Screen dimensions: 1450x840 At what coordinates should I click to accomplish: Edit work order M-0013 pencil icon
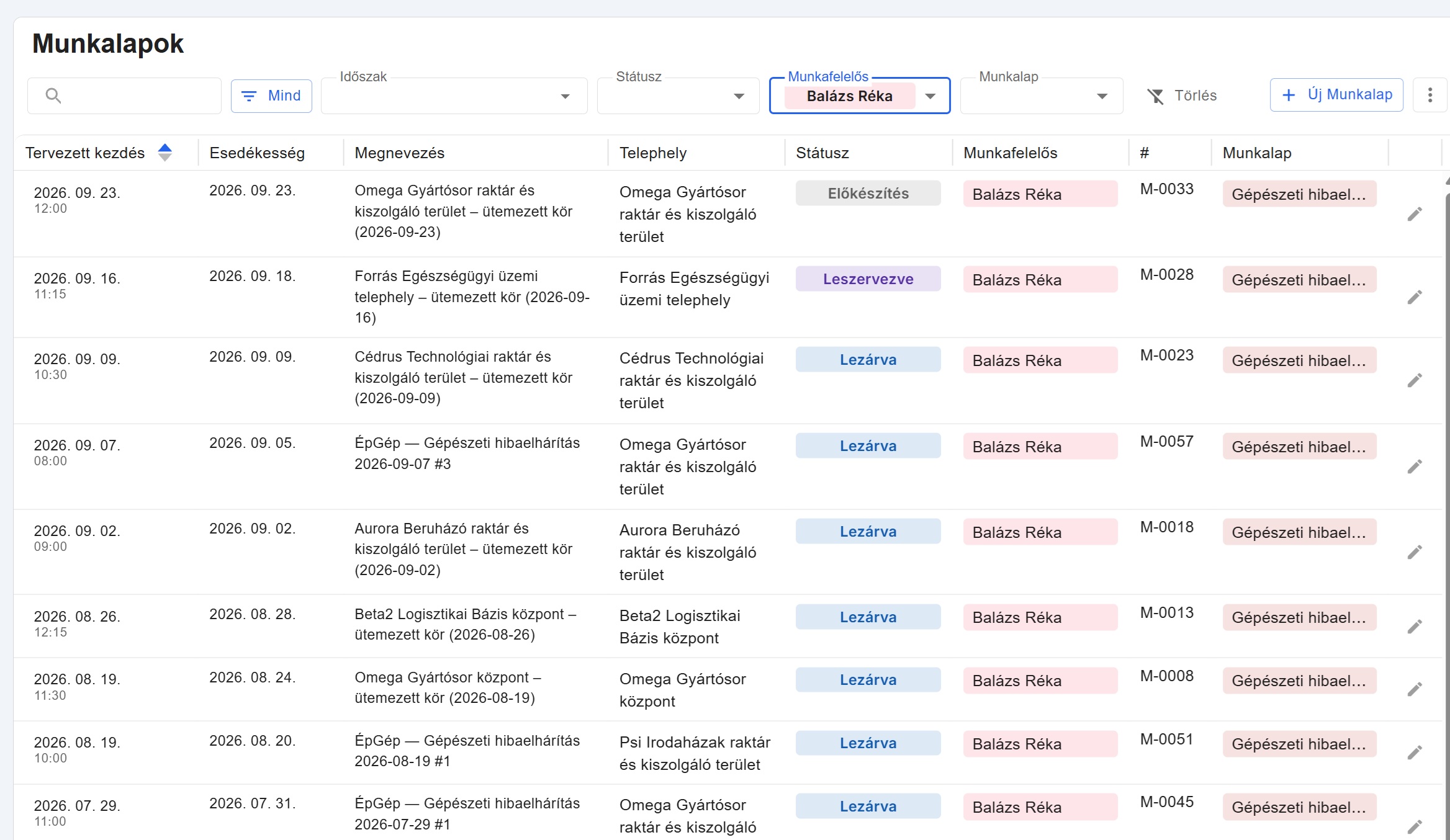pos(1415,627)
